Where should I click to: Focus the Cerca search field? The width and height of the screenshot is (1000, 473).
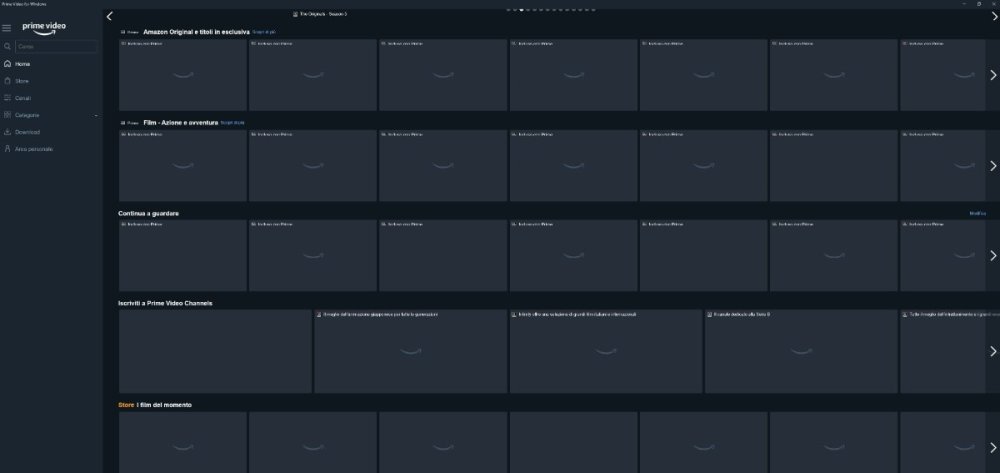click(x=56, y=47)
